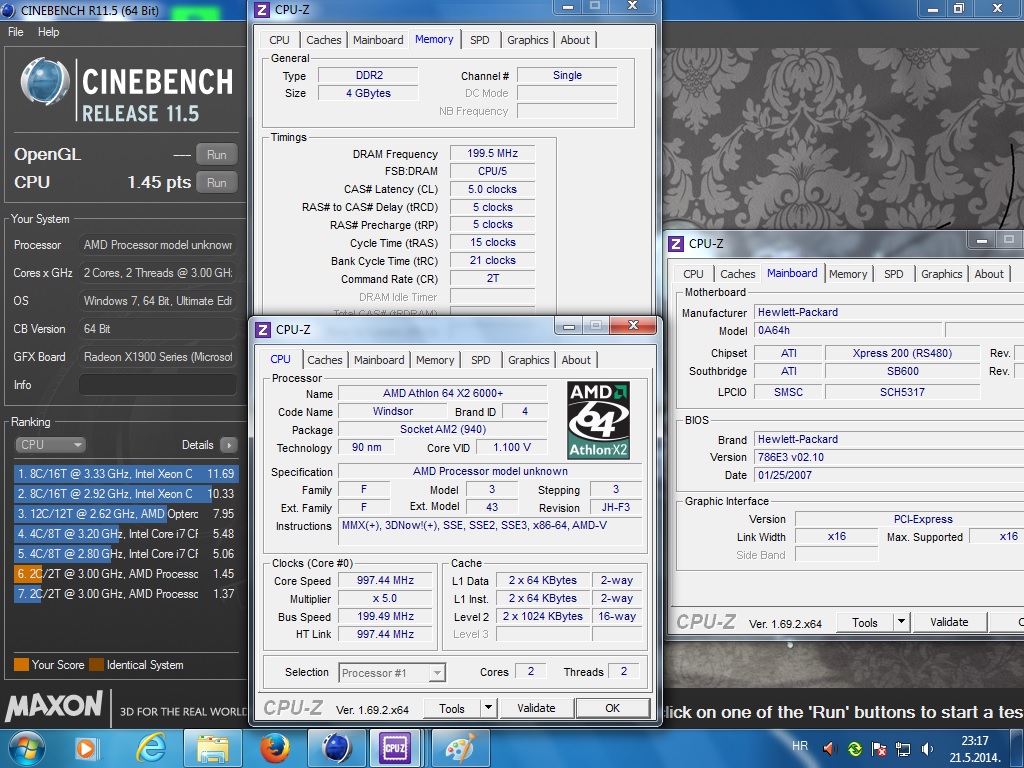Click the processor name AMD Athlon 64 X2 6000+
This screenshot has height=768, width=1024.
(443, 393)
